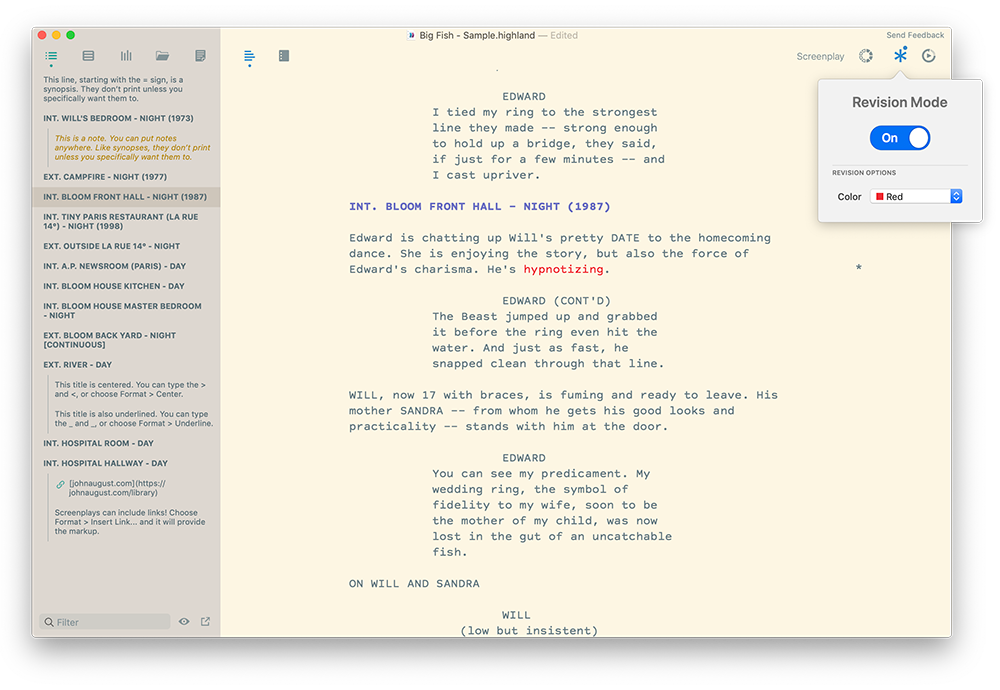Turn off the Revision Mode switch
Screen dimensions: 1000x690
click(899, 137)
